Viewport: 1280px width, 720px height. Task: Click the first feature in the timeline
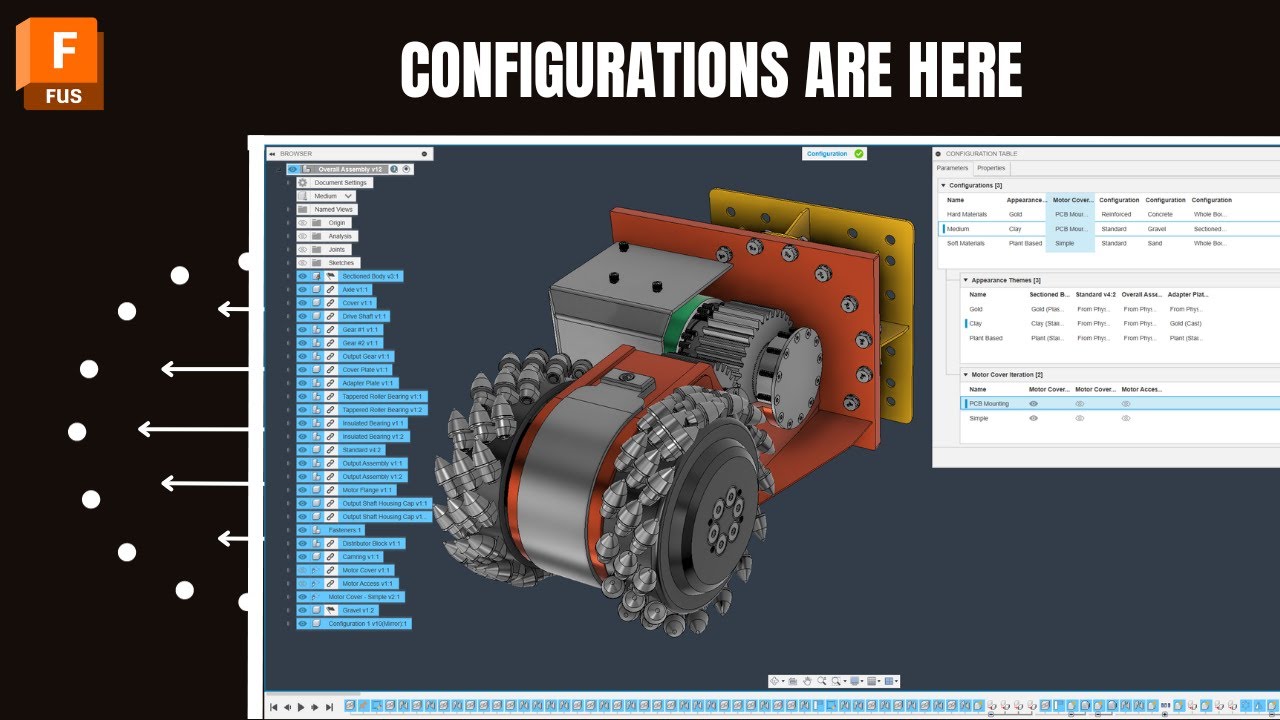[350, 706]
